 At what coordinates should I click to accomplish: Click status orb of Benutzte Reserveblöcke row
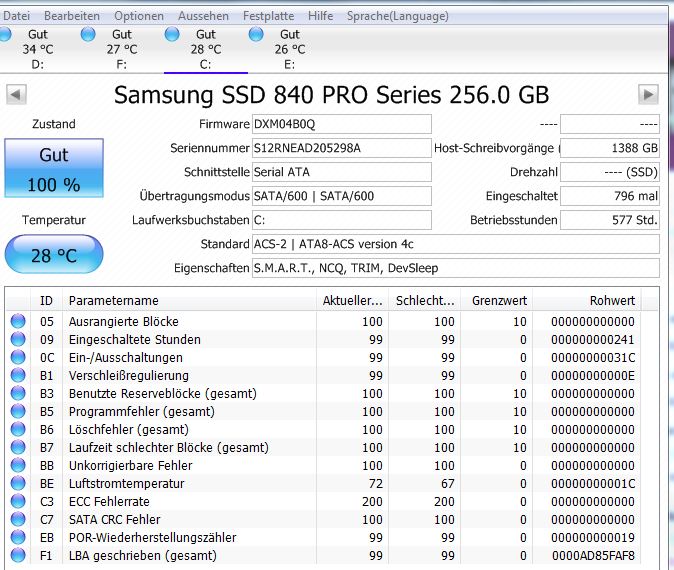[18, 393]
